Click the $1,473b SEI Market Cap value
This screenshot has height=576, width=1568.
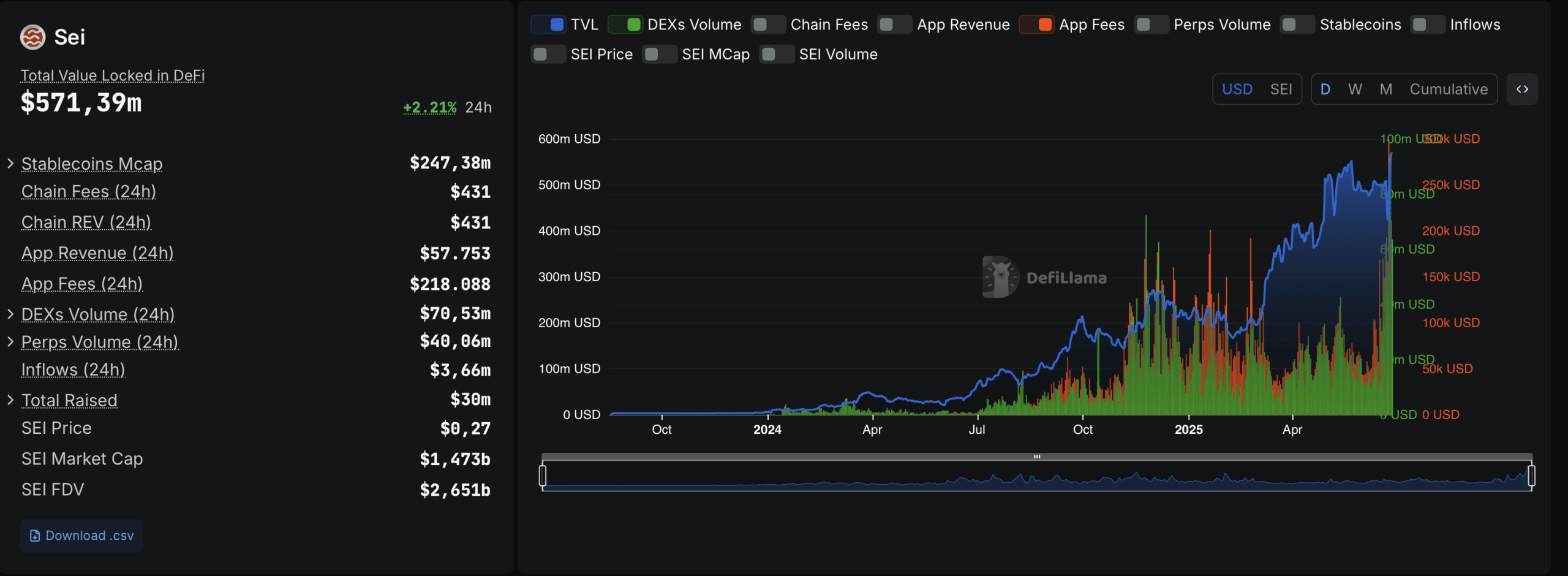click(455, 459)
